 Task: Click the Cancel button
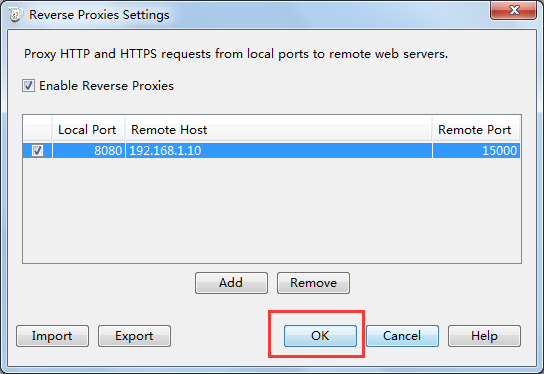[x=402, y=336]
